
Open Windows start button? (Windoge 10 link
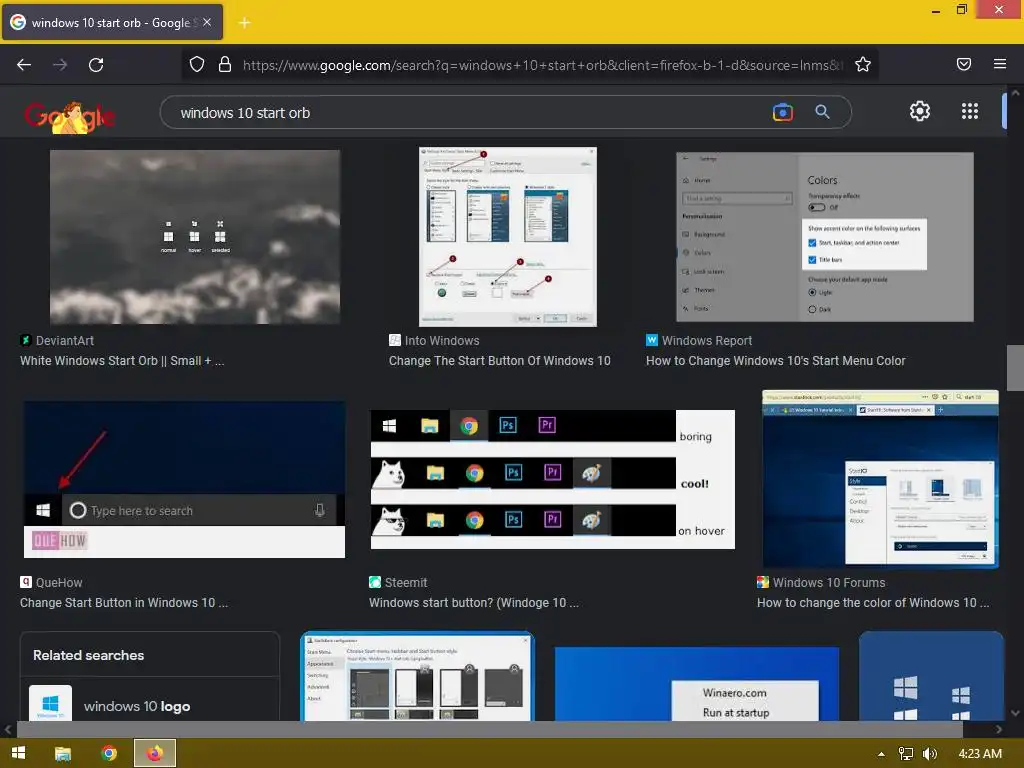pos(473,603)
